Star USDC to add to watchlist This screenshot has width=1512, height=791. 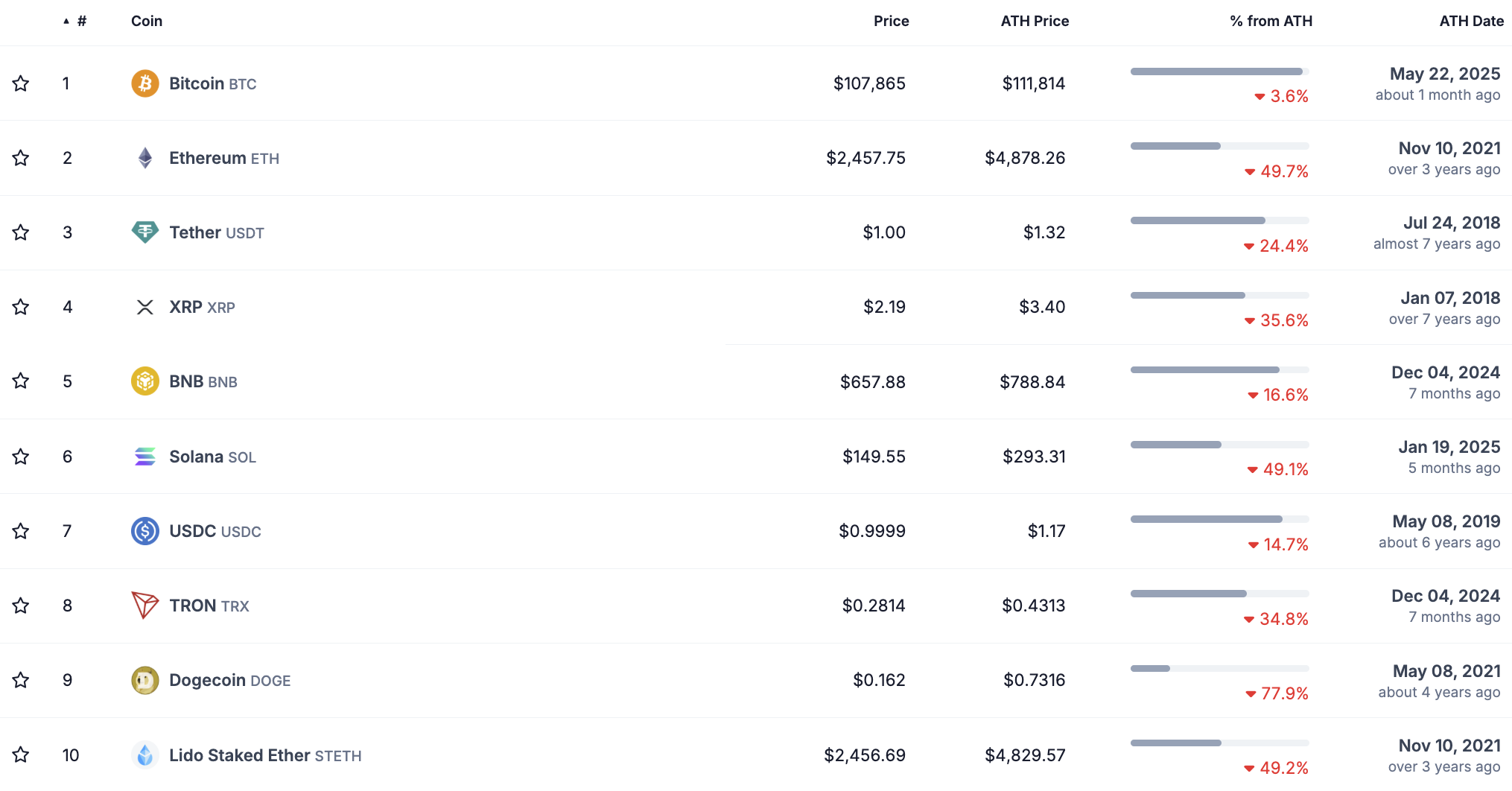[x=21, y=531]
